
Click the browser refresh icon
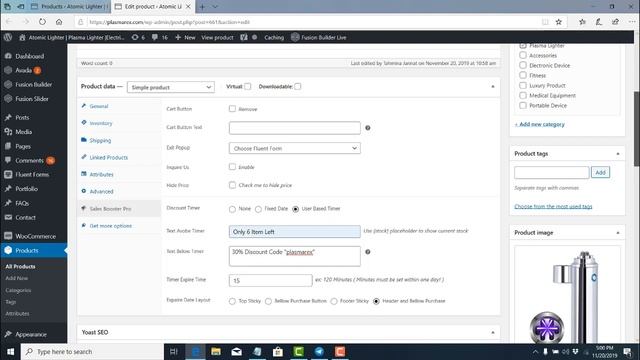[x=42, y=22]
